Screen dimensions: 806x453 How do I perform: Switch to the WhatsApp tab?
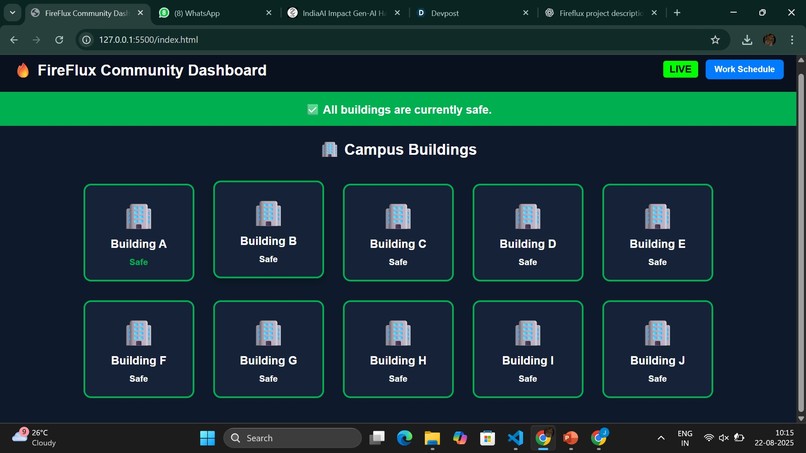tap(215, 13)
